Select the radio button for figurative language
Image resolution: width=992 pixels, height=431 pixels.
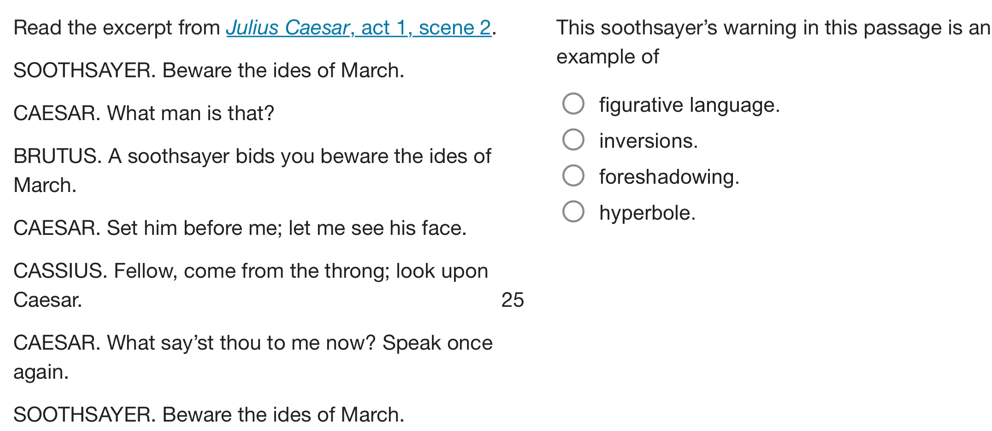(573, 106)
